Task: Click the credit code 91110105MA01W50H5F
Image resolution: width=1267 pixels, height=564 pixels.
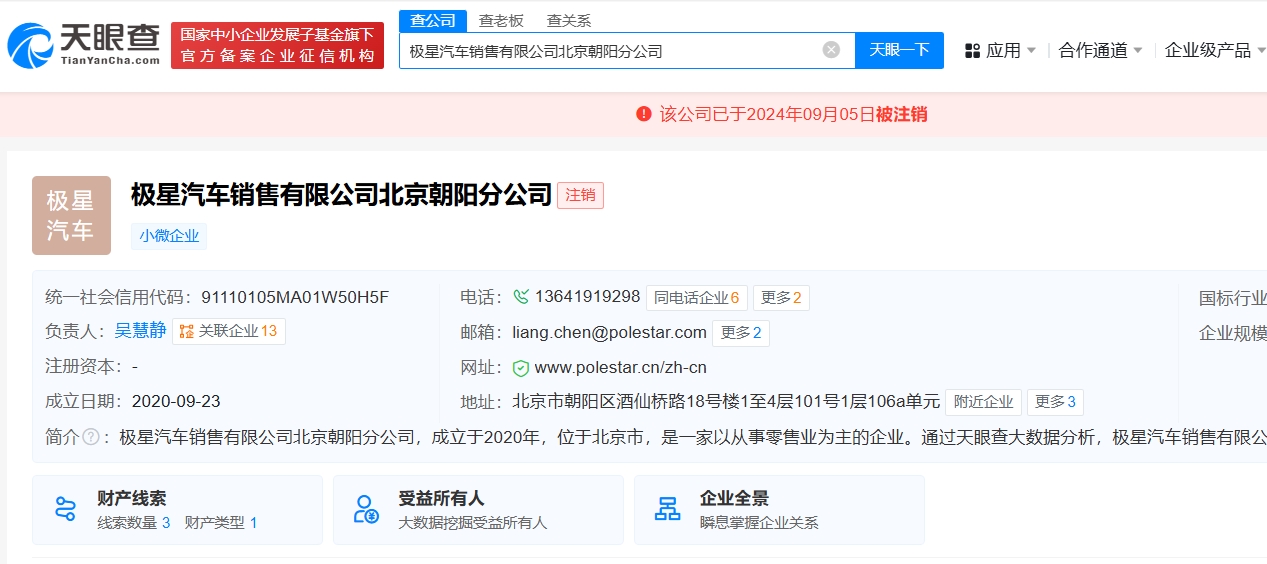Action: tap(295, 297)
